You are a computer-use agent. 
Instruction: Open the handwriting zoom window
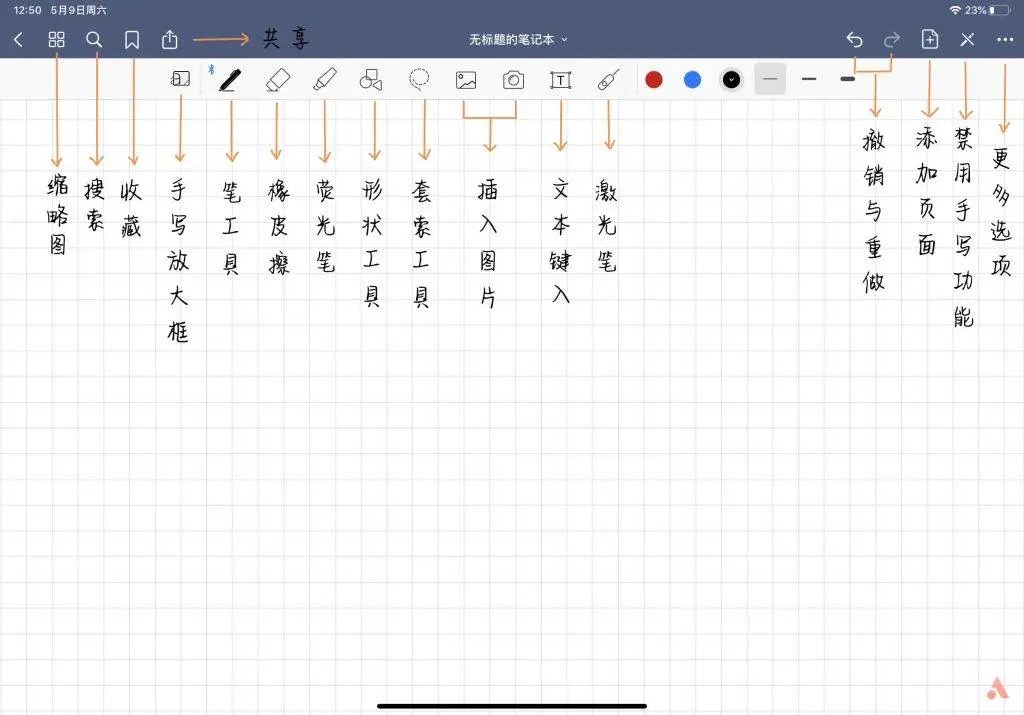(180, 79)
